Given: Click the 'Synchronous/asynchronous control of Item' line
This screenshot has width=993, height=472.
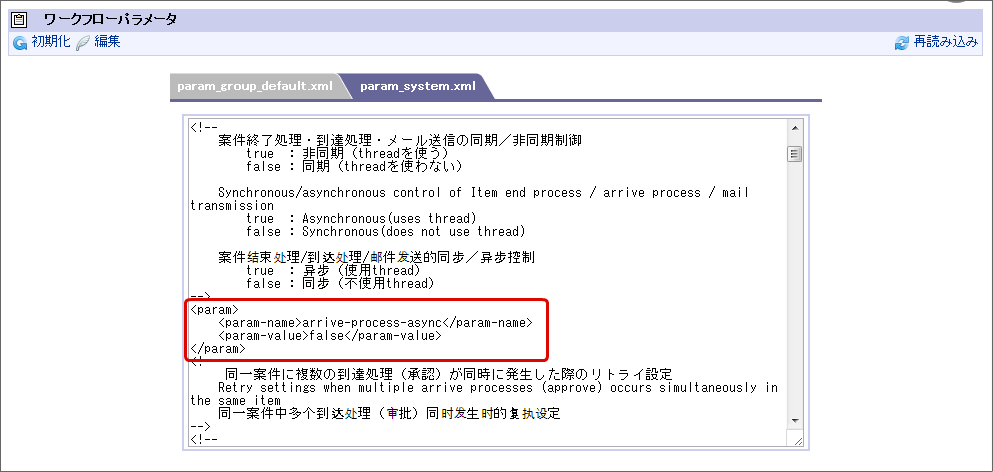Looking at the screenshot, I should [x=483, y=193].
